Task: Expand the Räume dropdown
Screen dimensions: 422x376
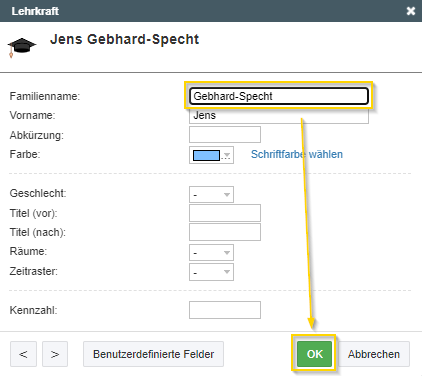Action: point(211,252)
